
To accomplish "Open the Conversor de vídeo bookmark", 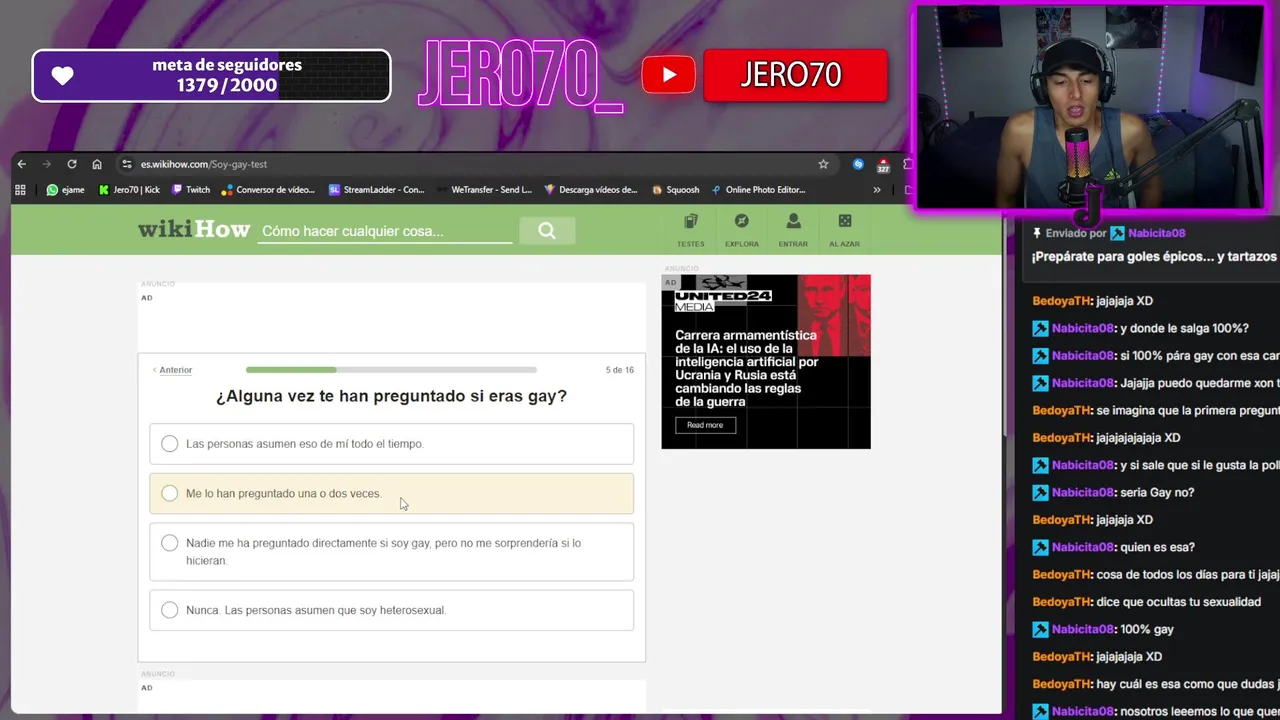I will pyautogui.click(x=268, y=189).
